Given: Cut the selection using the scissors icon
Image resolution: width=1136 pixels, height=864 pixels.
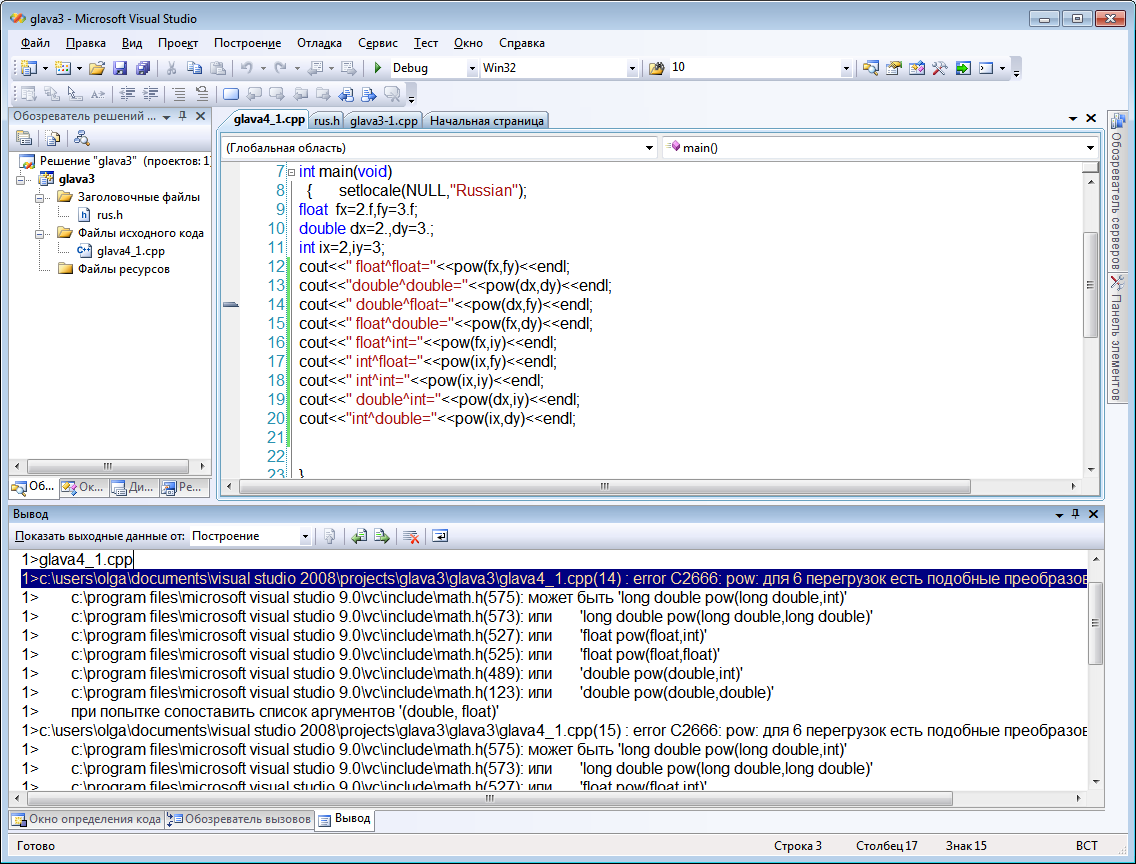Looking at the screenshot, I should pyautogui.click(x=172, y=68).
